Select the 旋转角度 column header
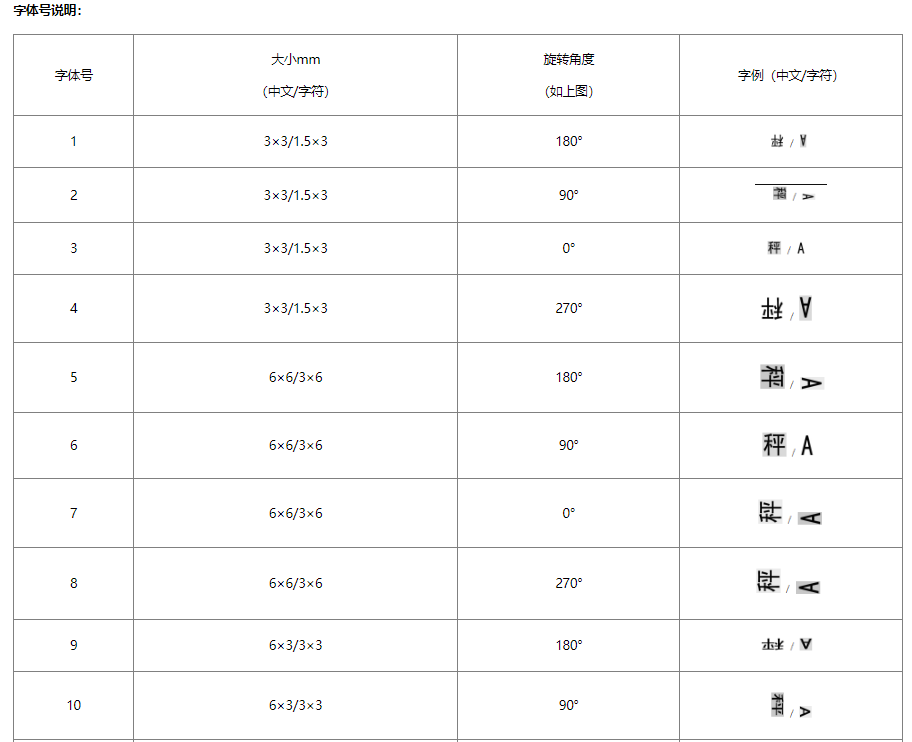Viewport: 912px width, 742px height. [x=568, y=60]
